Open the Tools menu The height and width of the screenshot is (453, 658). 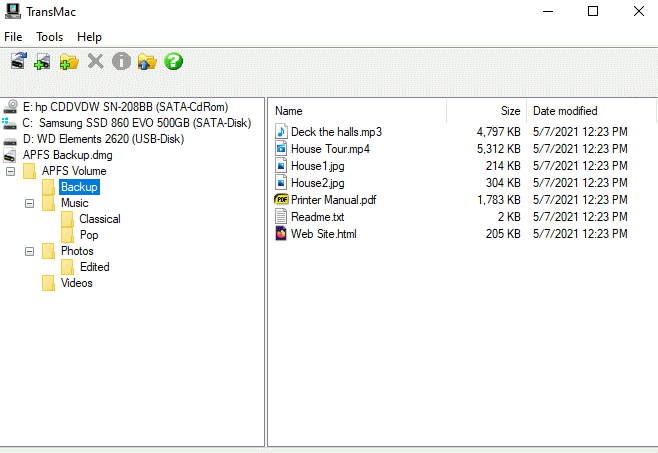click(x=49, y=37)
